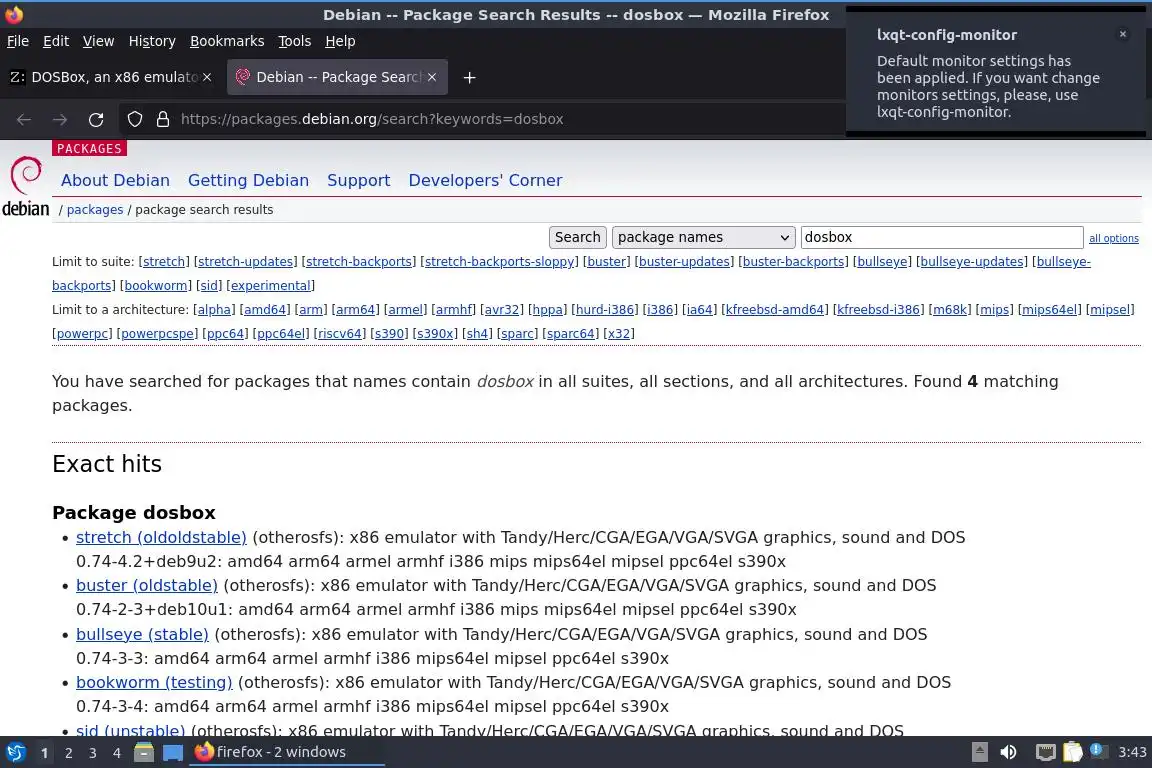The width and height of the screenshot is (1152, 768).
Task: Limit architecture to riscv64
Action: (x=339, y=334)
